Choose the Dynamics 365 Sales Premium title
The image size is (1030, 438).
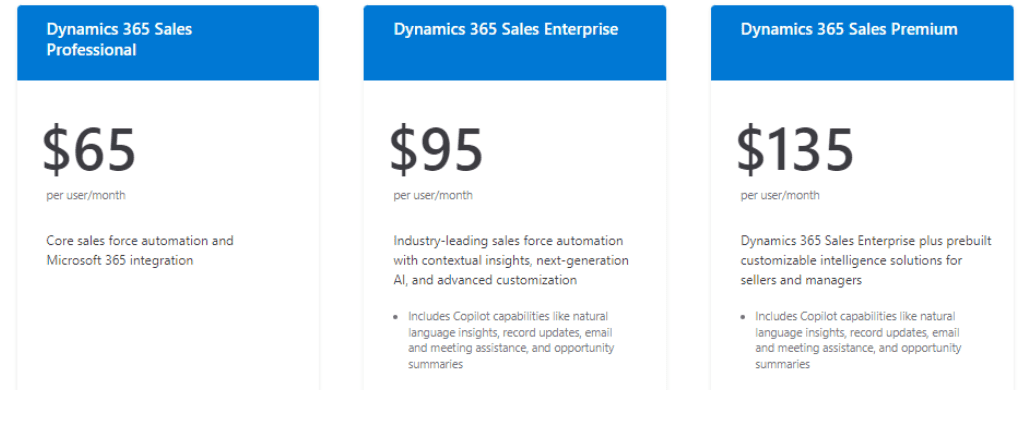point(849,30)
